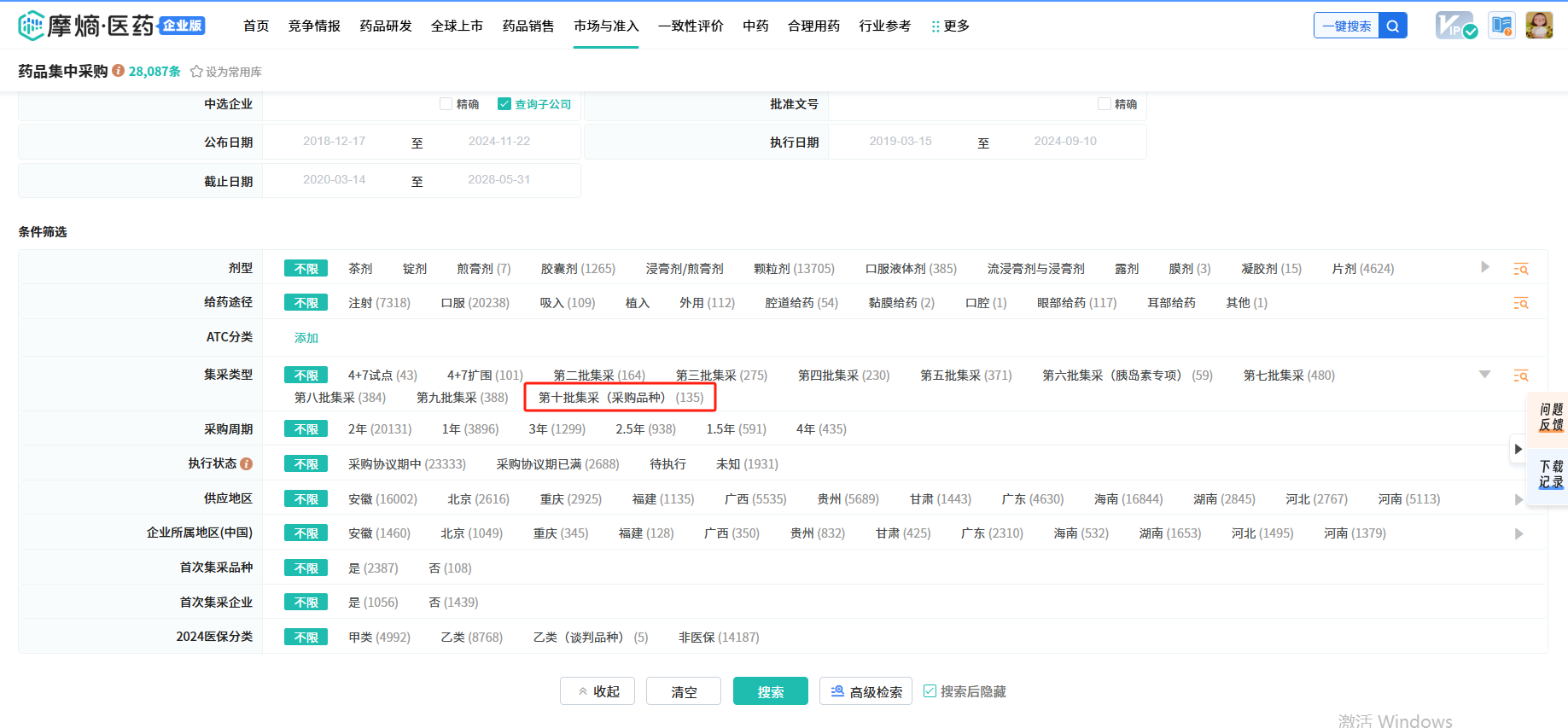Screen dimensions: 1568x728
Task: Click the 高级检索 button
Action: click(866, 691)
